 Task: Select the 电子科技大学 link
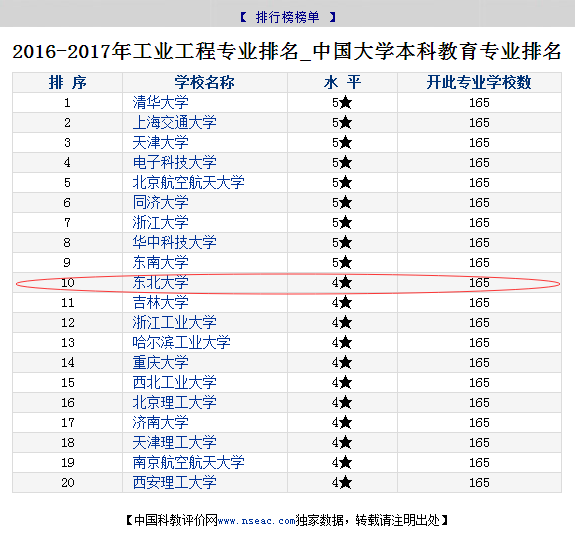pos(174,162)
